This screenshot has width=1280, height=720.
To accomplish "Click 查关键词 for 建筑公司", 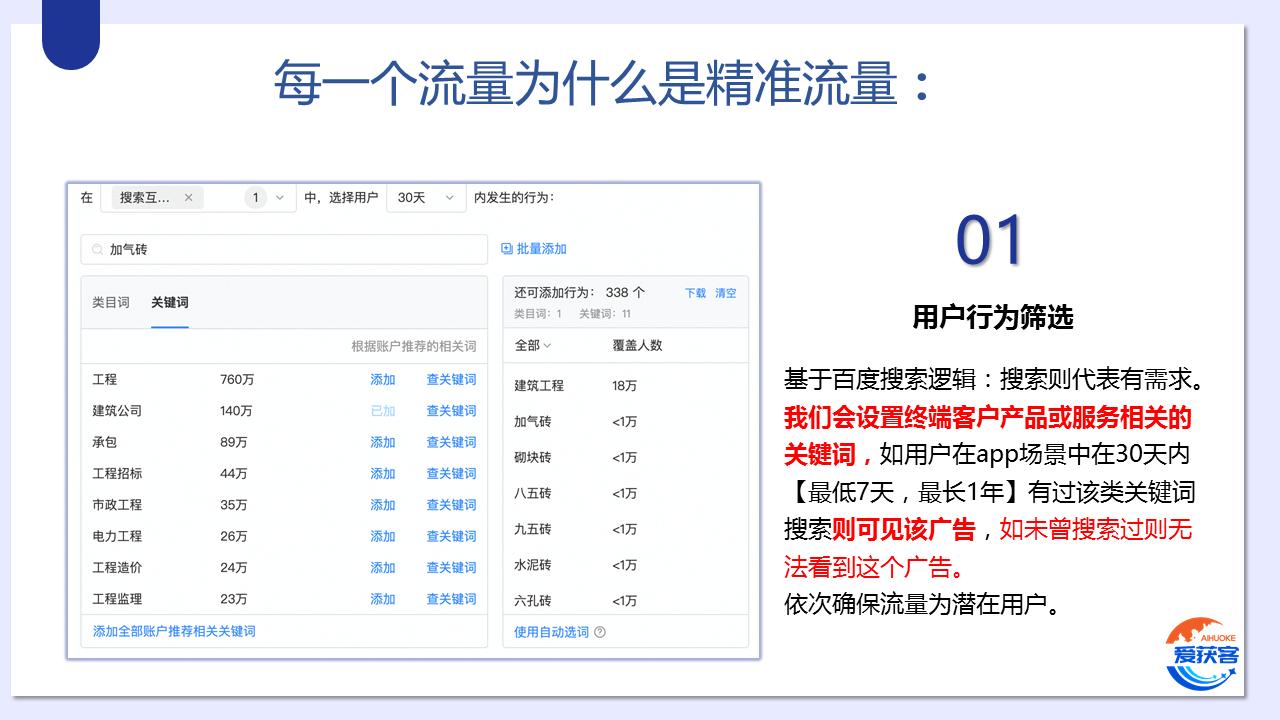I will tap(451, 410).
